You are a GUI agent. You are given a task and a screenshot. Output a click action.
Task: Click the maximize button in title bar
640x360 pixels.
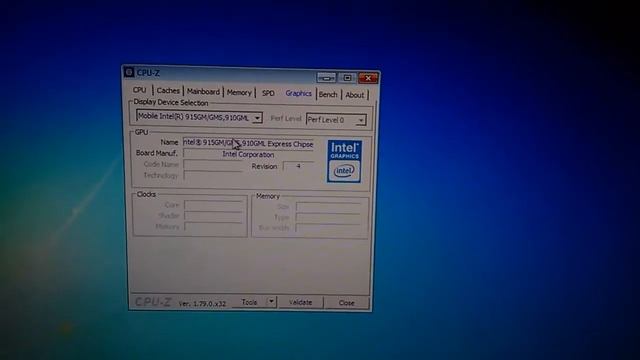point(347,78)
